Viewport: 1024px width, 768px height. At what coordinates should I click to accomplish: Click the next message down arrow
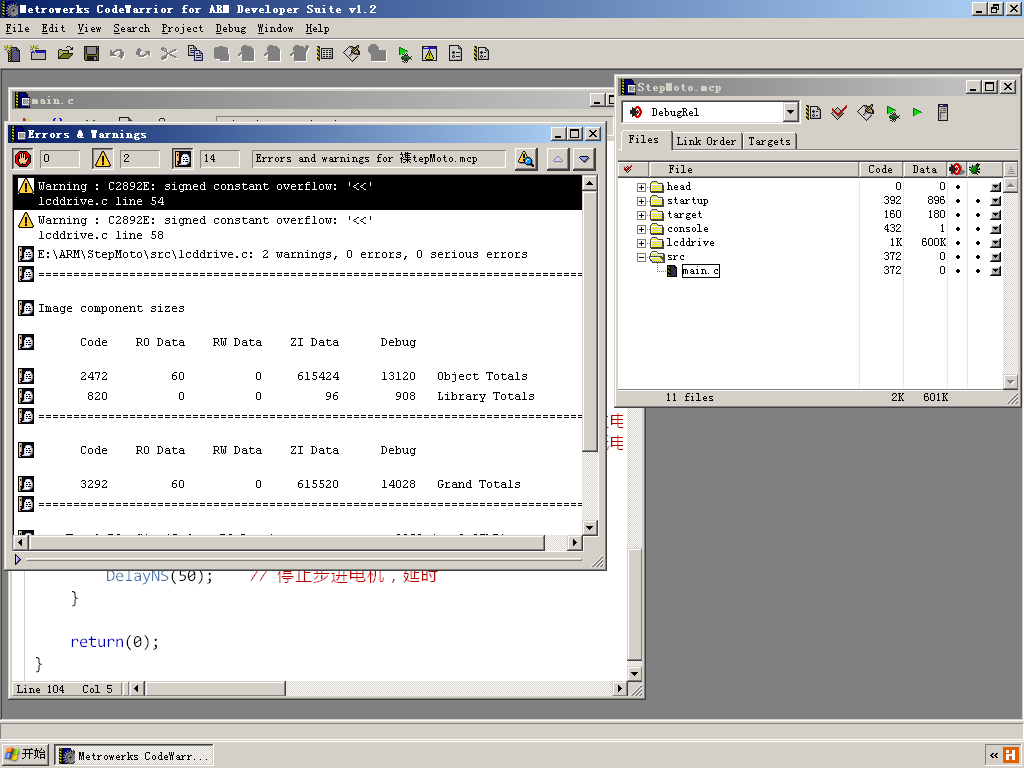point(584,159)
